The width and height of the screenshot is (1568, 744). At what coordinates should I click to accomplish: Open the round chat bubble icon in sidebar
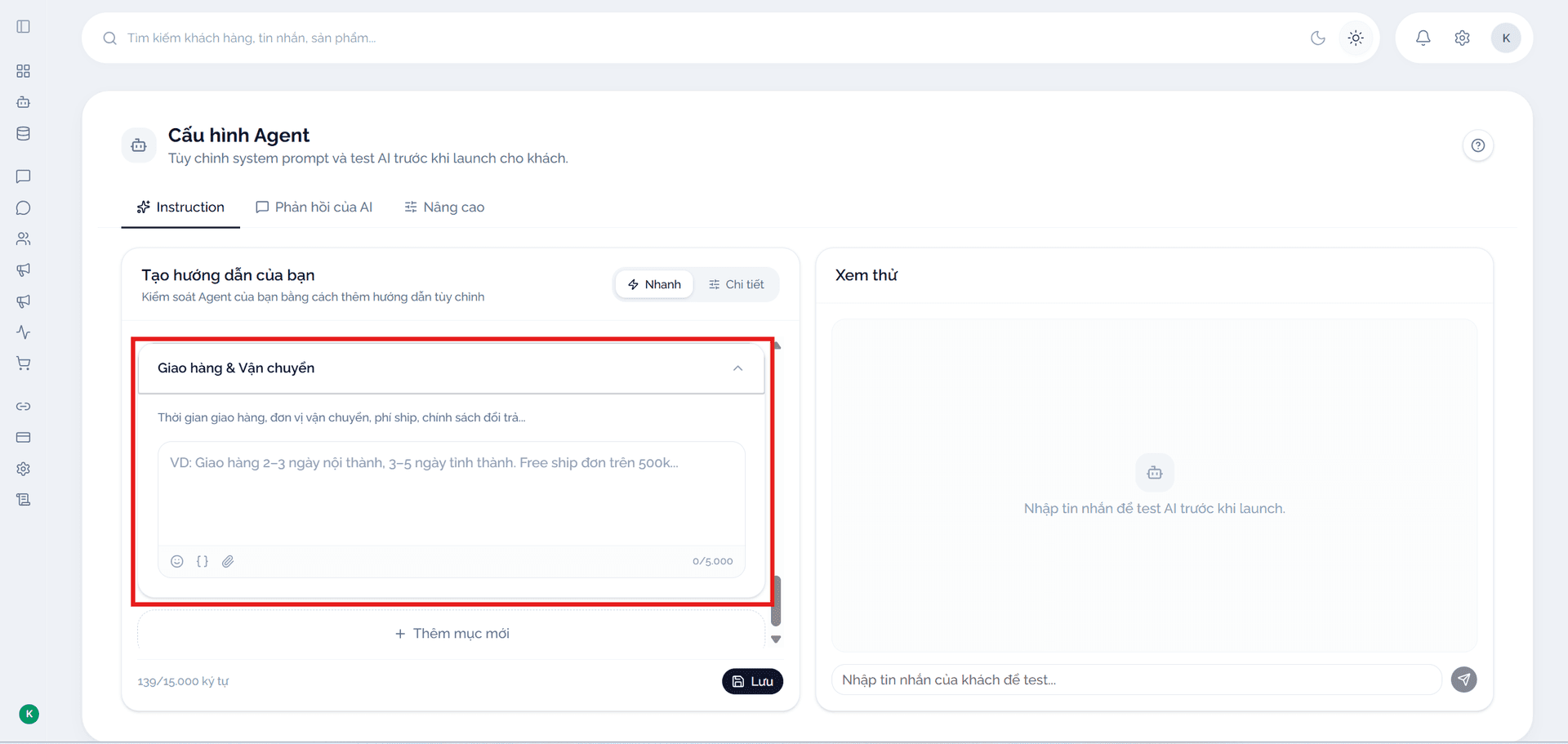click(x=24, y=207)
